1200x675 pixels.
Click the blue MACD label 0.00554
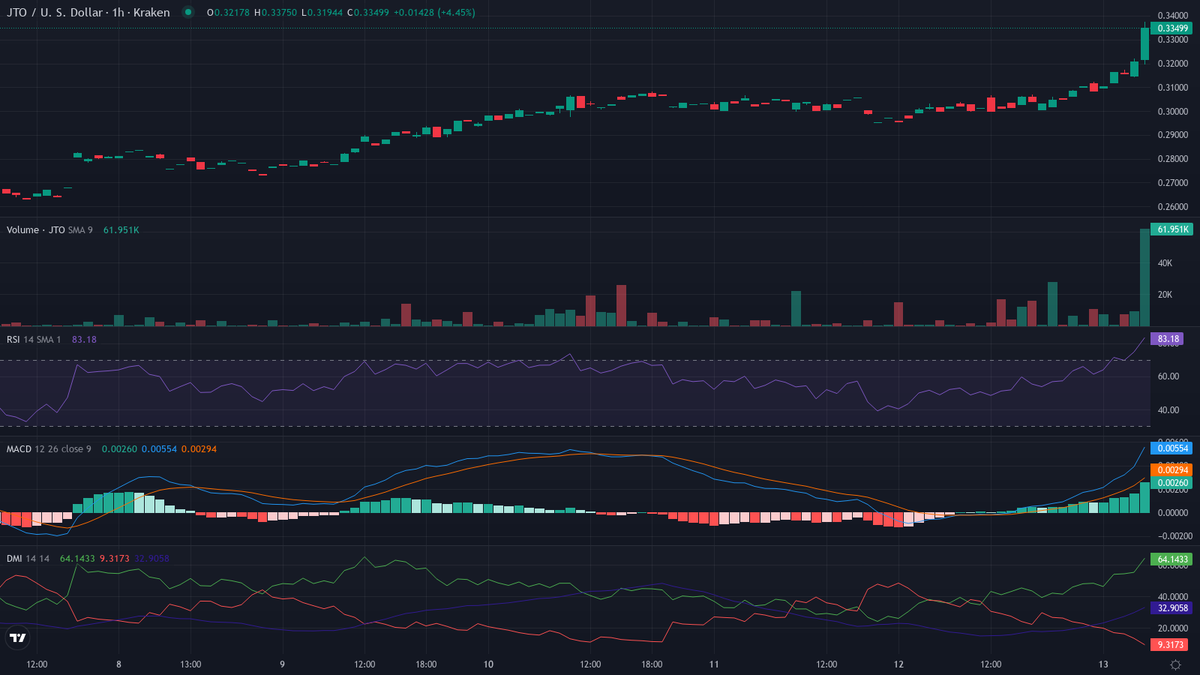pos(1171,449)
